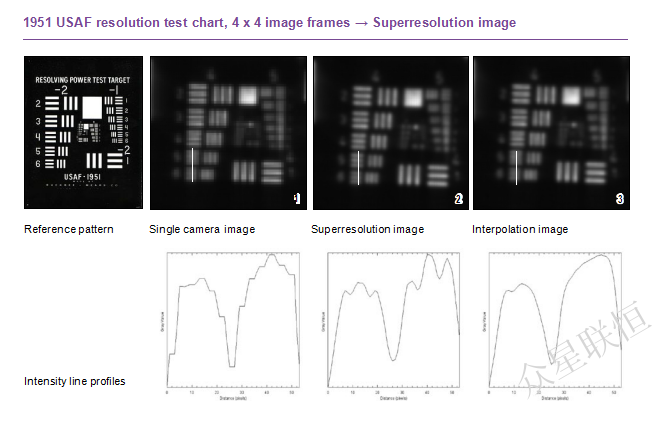
Task: Select the Superresolution image thumbnail
Action: [x=390, y=132]
